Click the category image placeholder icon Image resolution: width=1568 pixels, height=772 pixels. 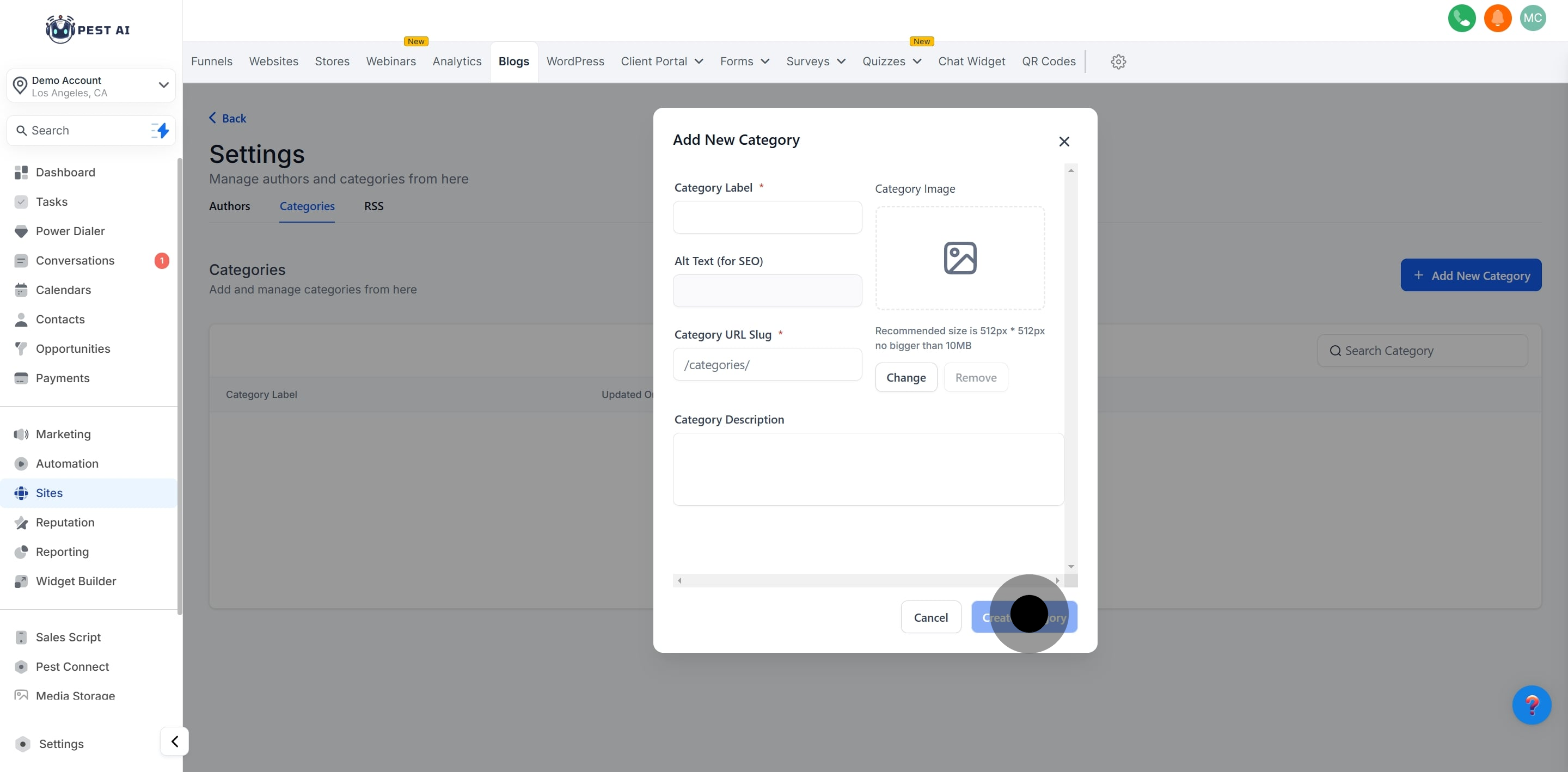(959, 258)
